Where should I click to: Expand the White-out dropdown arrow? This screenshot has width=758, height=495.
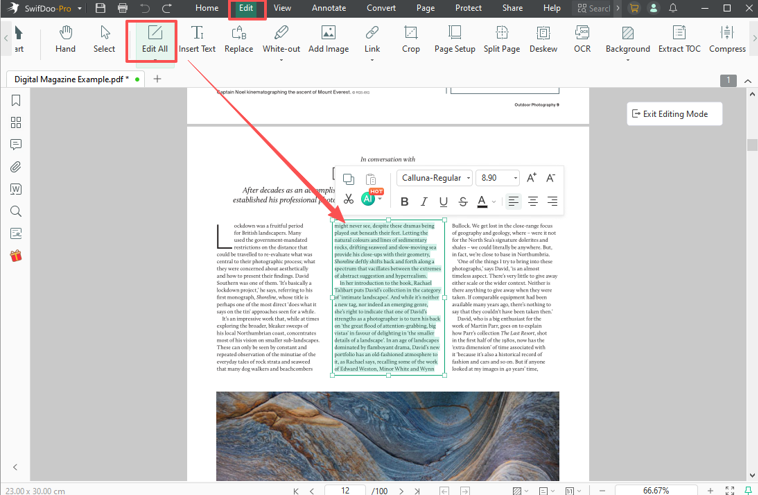click(281, 60)
